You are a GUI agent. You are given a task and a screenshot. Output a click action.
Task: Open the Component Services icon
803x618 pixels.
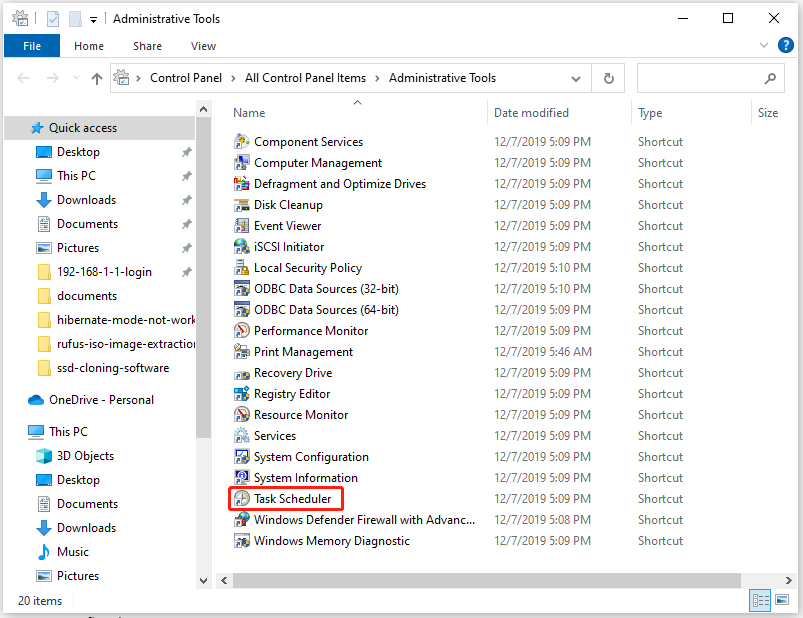[241, 142]
